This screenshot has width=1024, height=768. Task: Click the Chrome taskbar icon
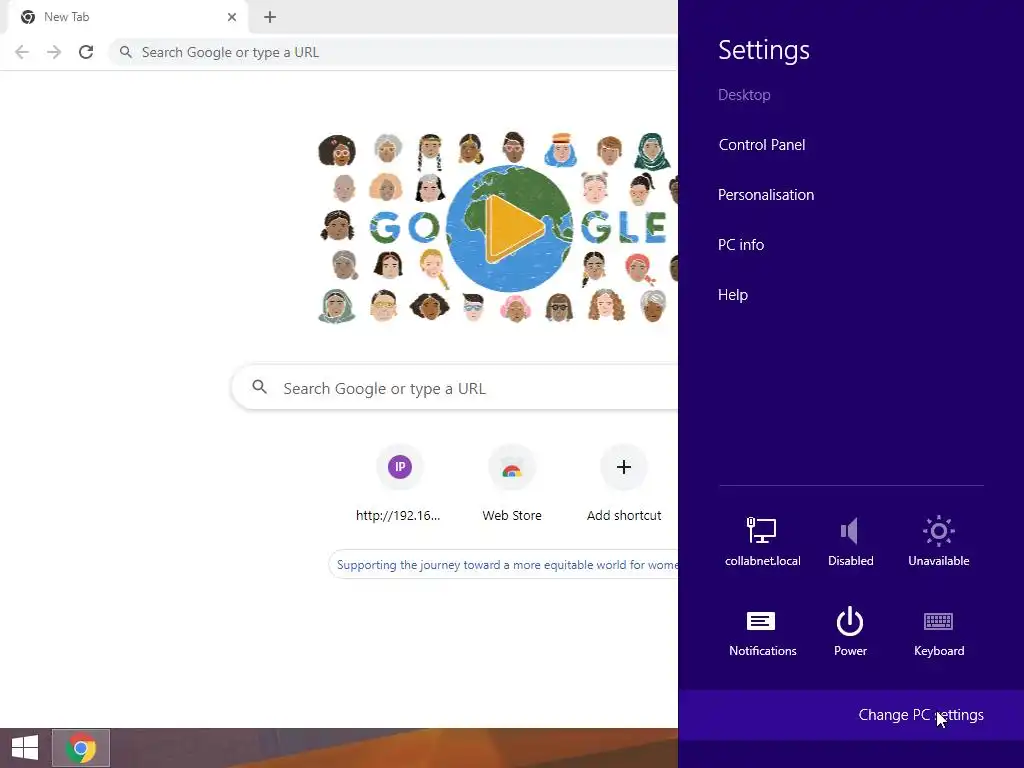(x=81, y=748)
